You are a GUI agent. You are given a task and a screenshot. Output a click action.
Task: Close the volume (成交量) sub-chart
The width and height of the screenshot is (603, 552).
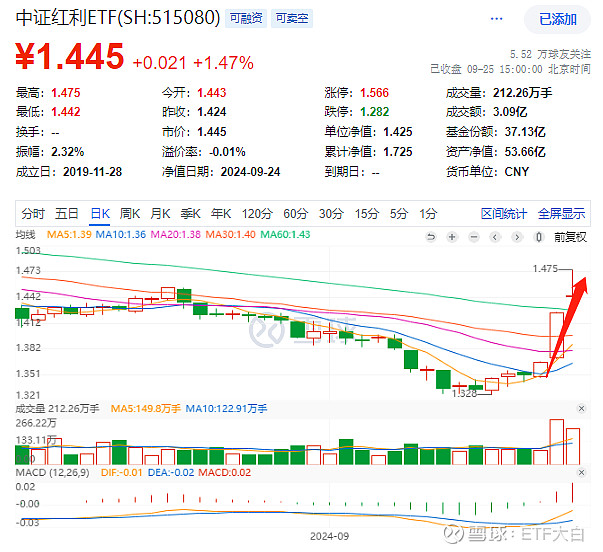click(581, 409)
